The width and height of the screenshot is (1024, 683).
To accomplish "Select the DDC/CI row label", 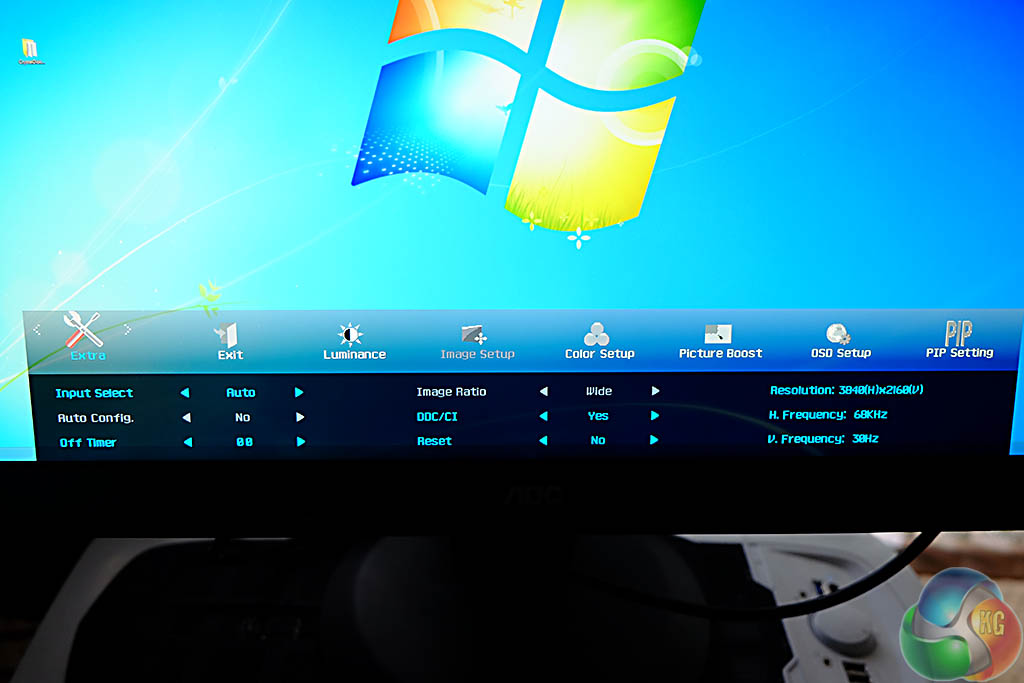I will click(437, 417).
